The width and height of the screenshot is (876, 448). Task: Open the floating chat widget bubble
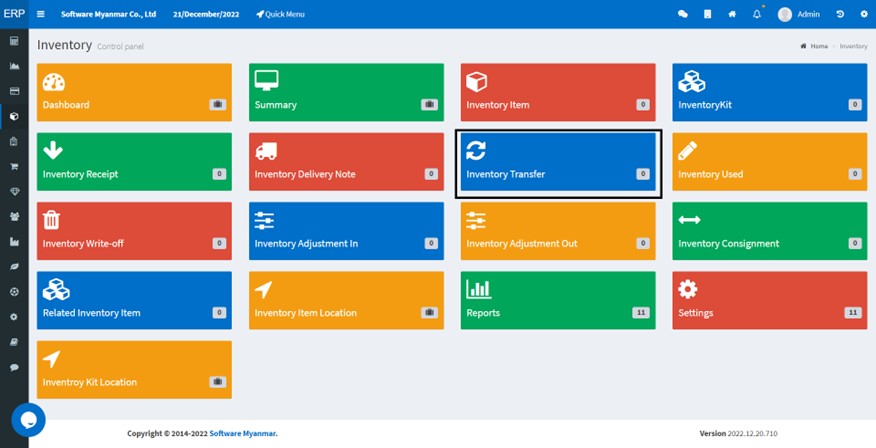(28, 420)
